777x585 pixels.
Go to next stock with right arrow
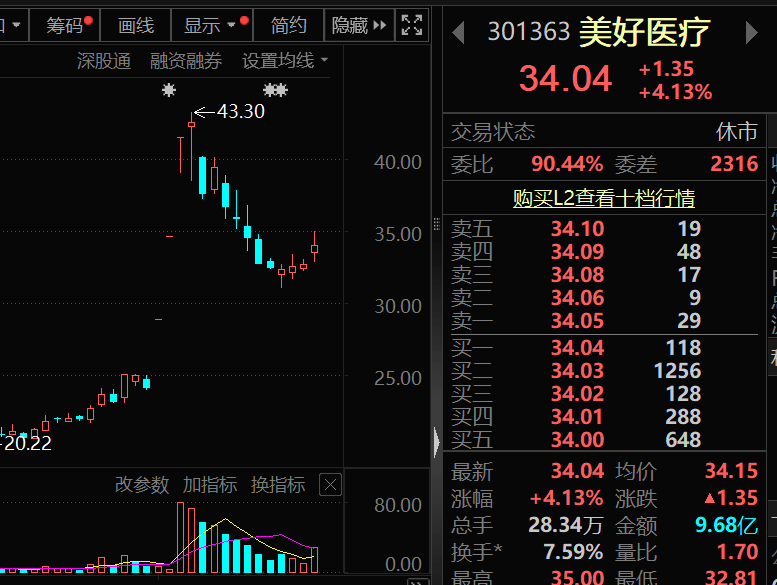tap(752, 33)
